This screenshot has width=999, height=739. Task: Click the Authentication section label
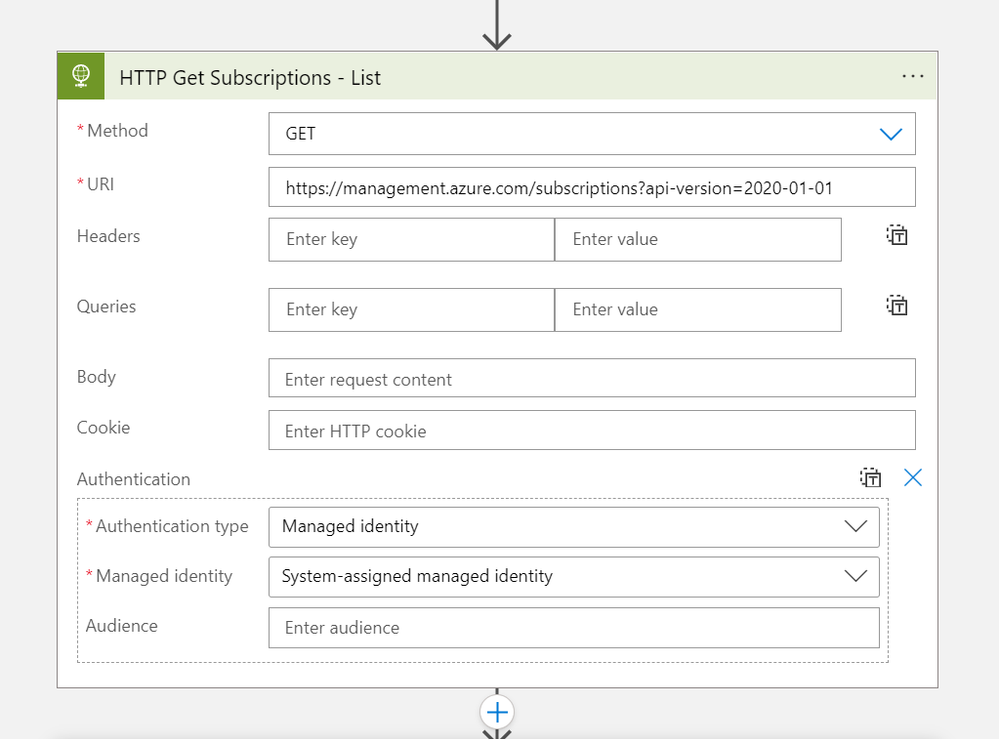(133, 479)
